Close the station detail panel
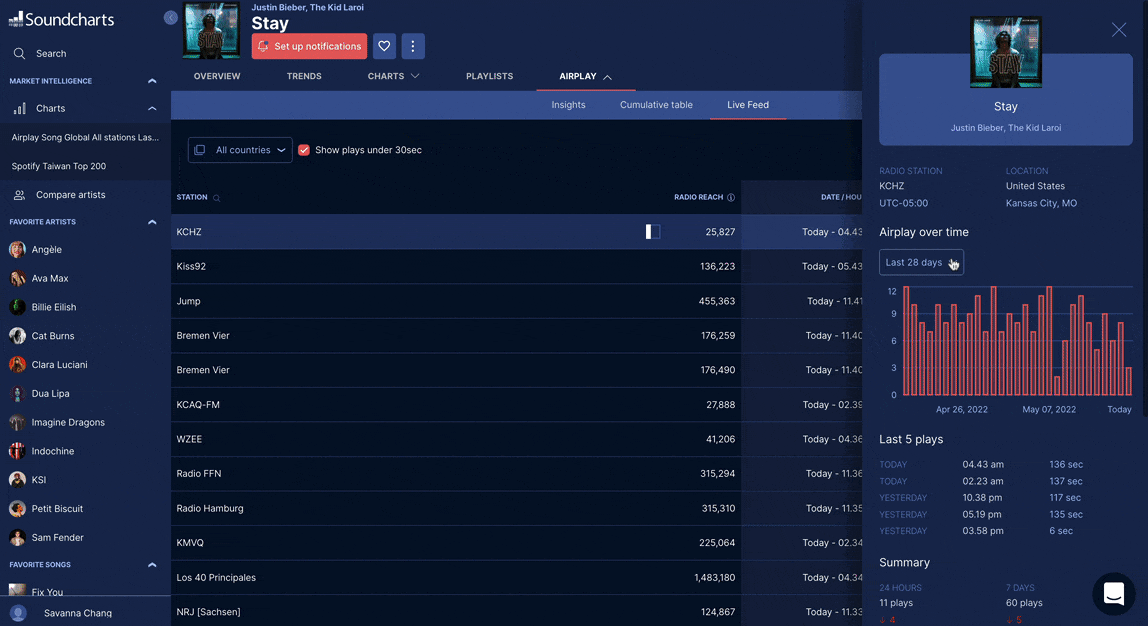The height and width of the screenshot is (626, 1148). click(x=1119, y=30)
